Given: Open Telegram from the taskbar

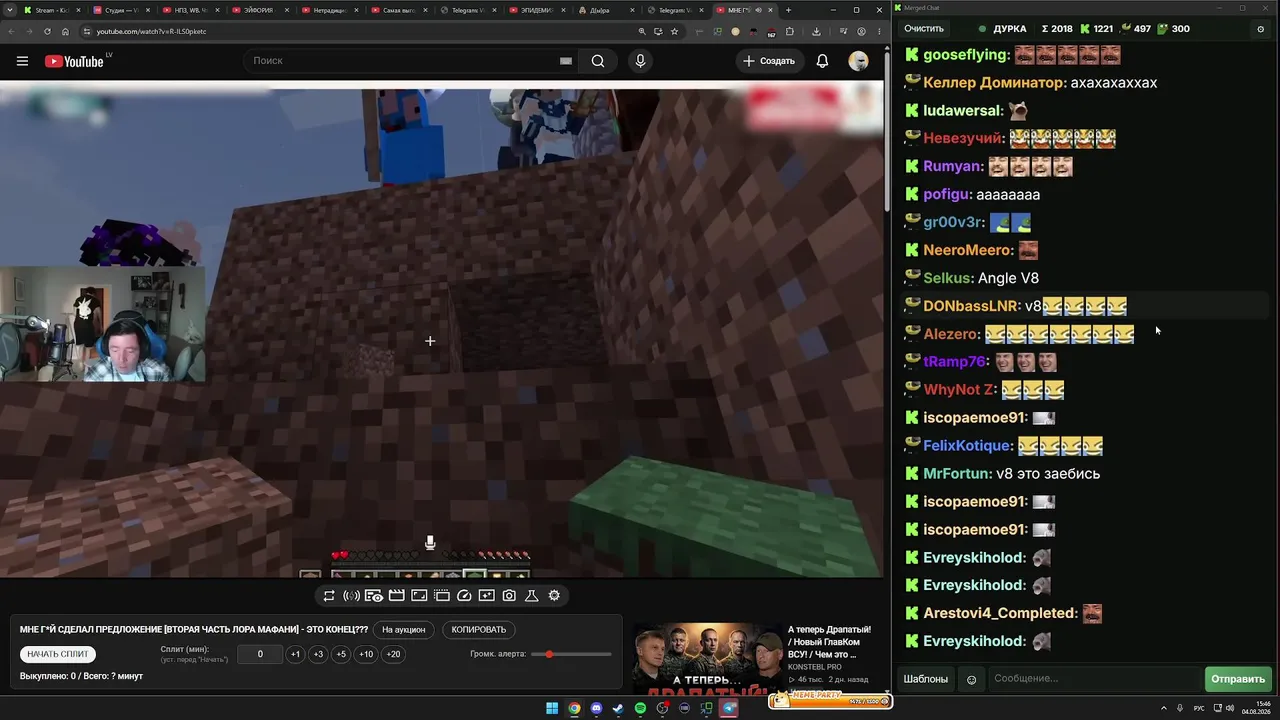Looking at the screenshot, I should click(729, 708).
